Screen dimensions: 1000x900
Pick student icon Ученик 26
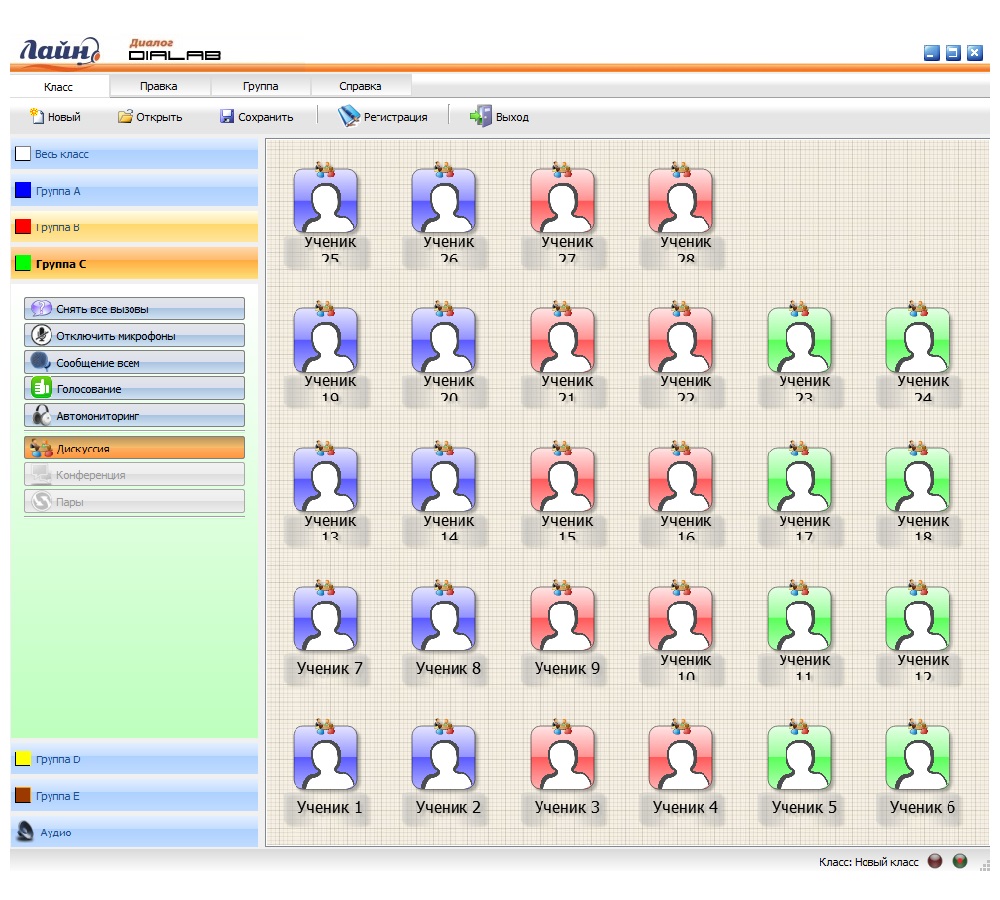pos(444,201)
